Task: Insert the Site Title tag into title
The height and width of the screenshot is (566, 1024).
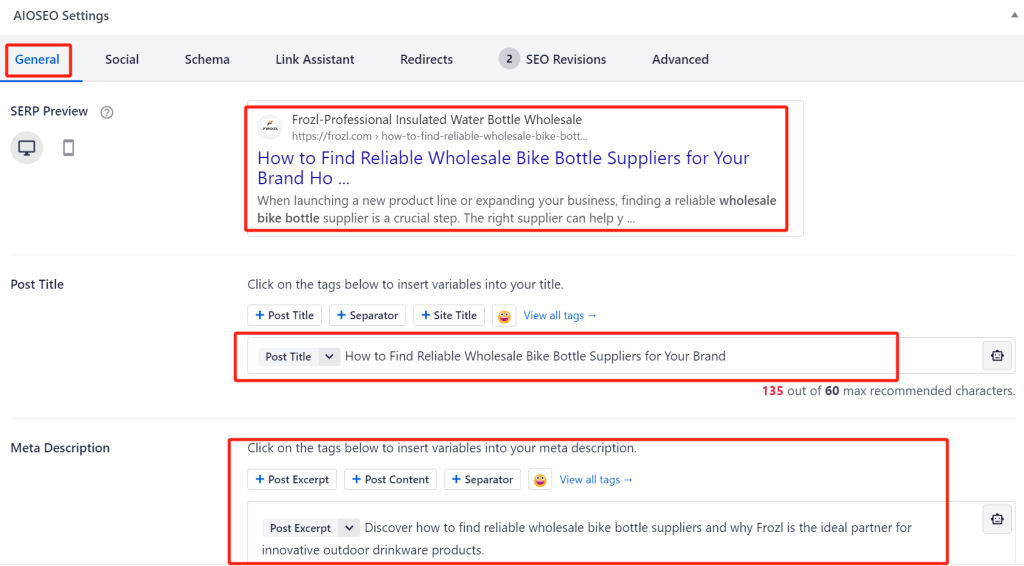Action: click(x=449, y=316)
